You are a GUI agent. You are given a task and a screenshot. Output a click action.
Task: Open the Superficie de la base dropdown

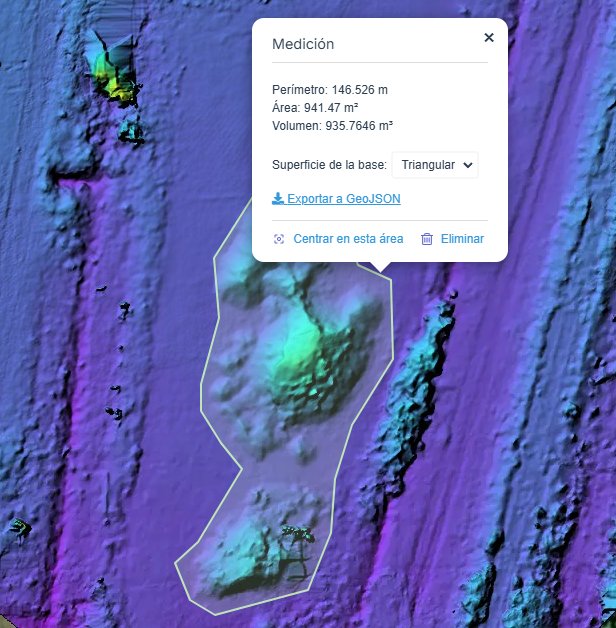[435, 165]
